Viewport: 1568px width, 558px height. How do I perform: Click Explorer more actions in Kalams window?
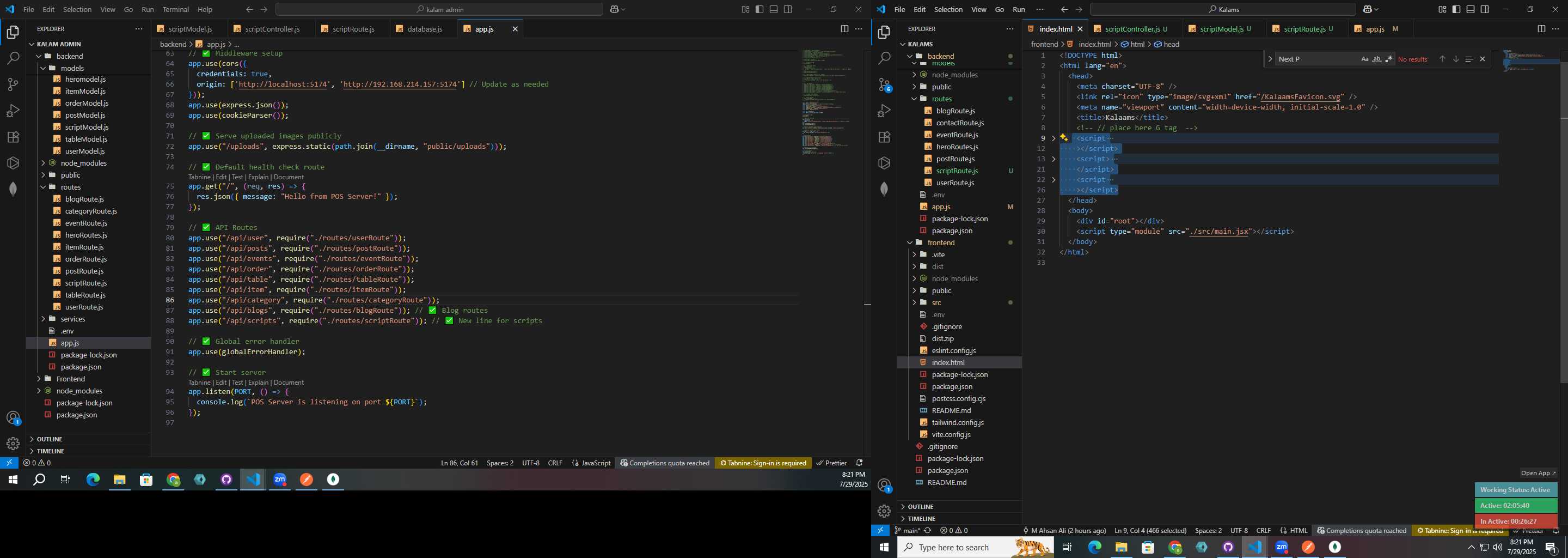(1010, 29)
